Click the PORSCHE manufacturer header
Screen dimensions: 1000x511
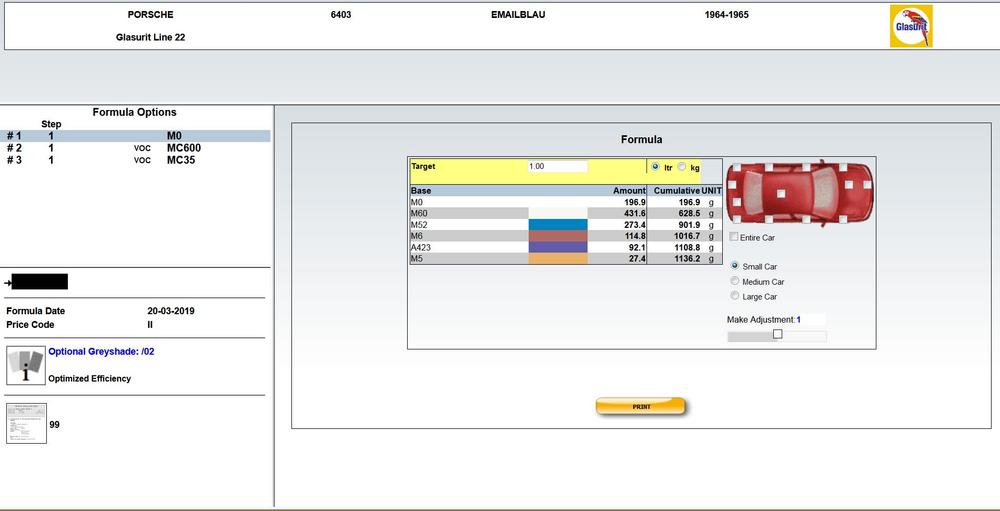tap(151, 15)
